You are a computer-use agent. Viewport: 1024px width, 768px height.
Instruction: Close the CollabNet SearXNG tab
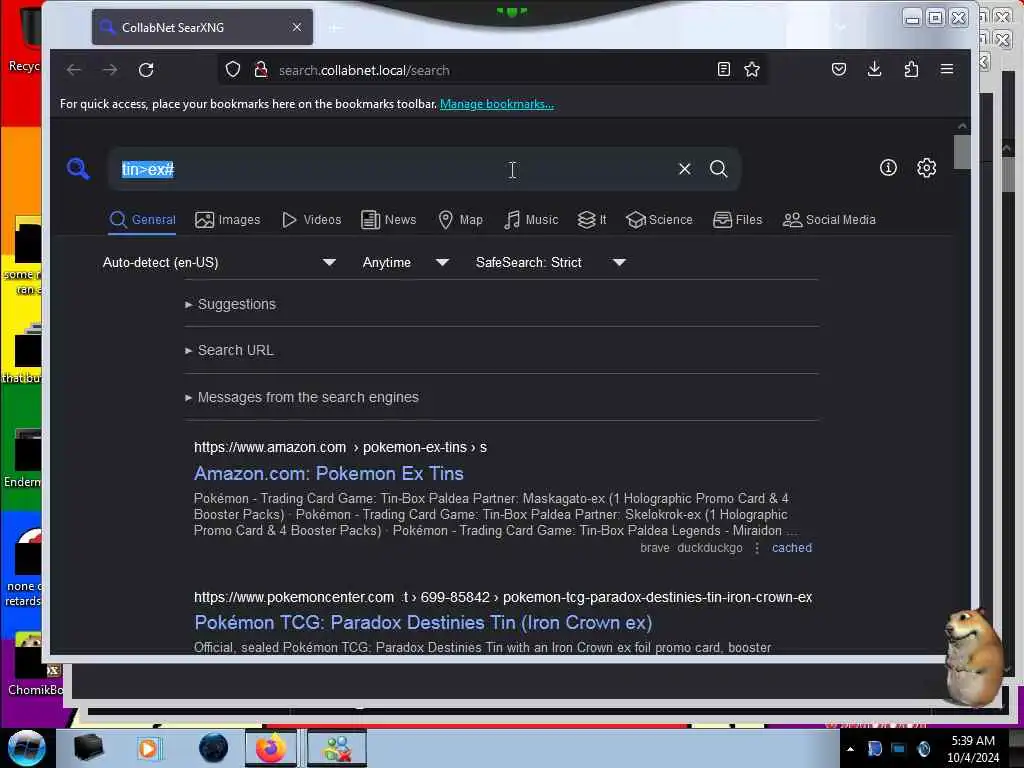tap(297, 27)
